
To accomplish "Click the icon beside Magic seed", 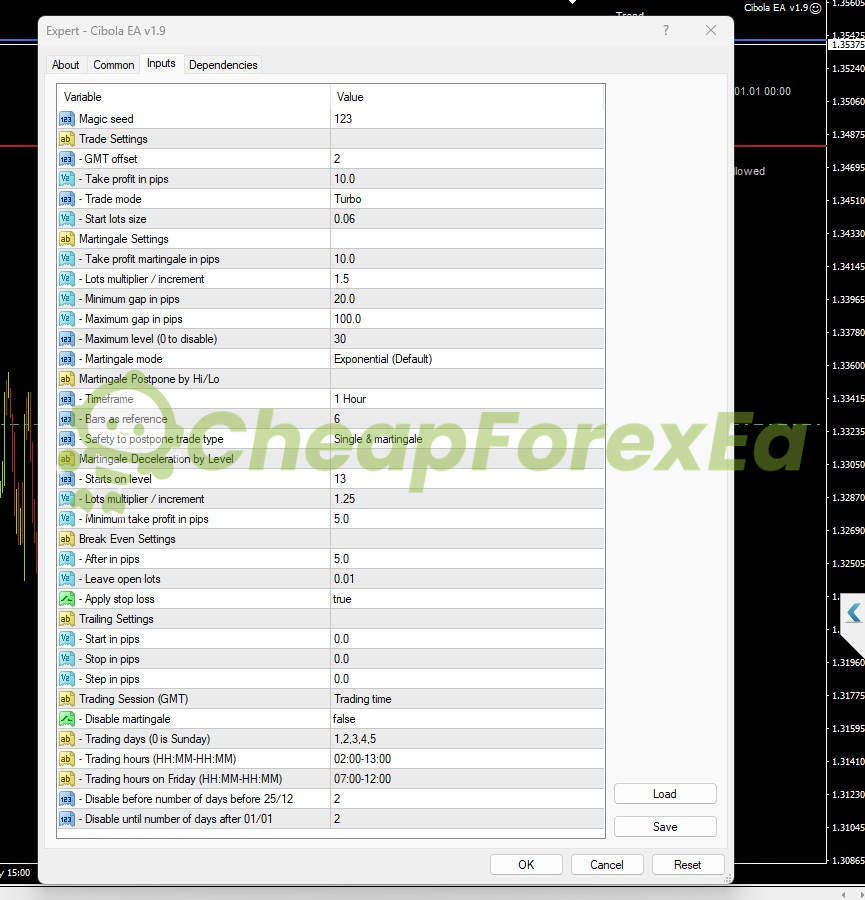I will (x=67, y=119).
